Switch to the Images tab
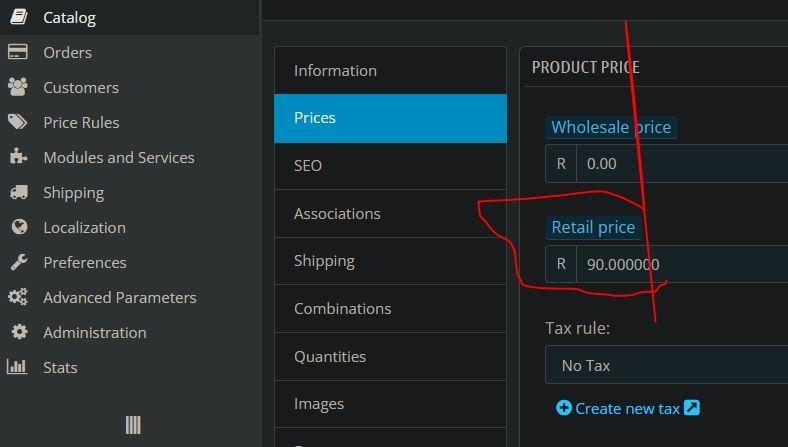Viewport: 788px width, 447px height. tap(390, 404)
